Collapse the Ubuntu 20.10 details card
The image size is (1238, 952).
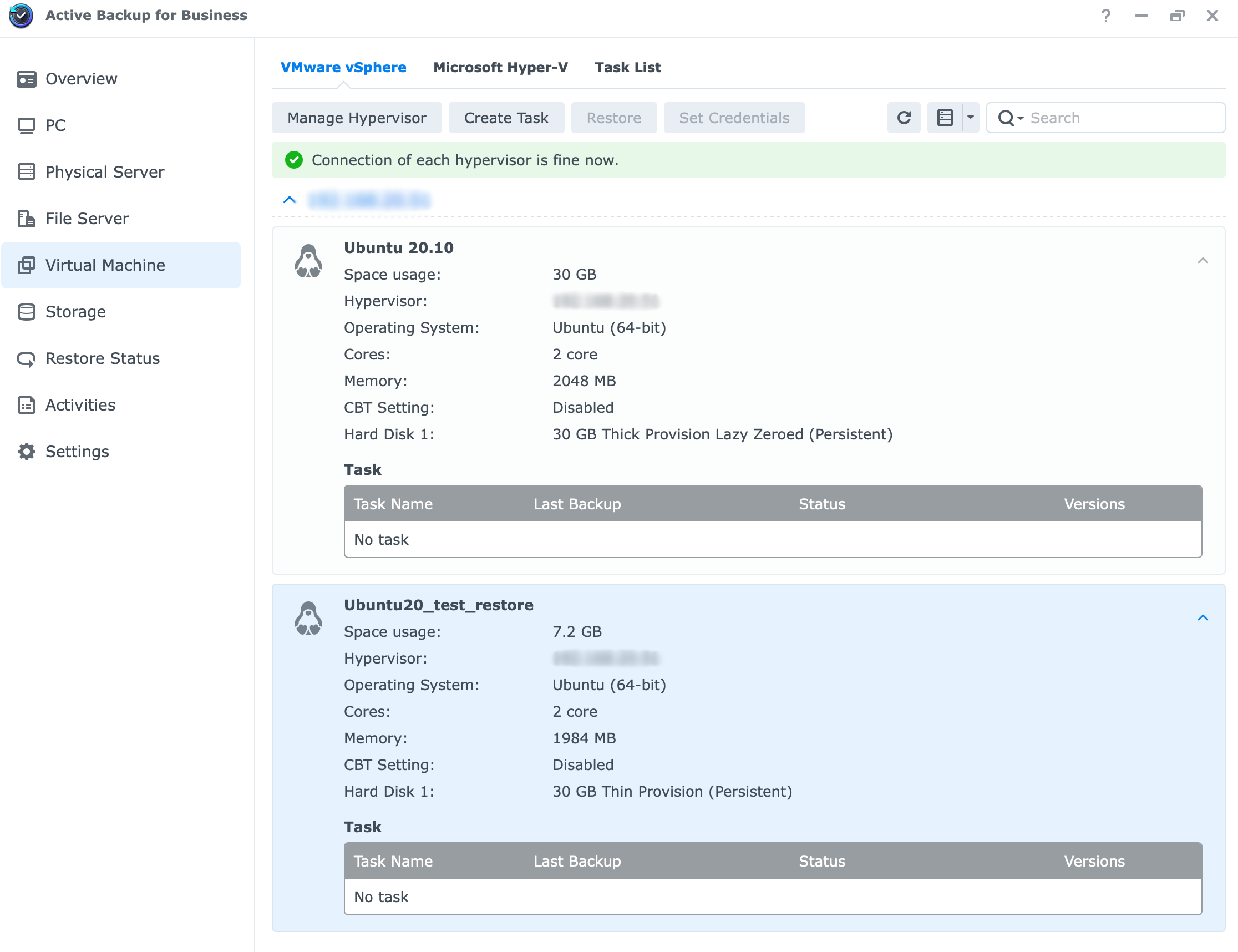[1203, 261]
